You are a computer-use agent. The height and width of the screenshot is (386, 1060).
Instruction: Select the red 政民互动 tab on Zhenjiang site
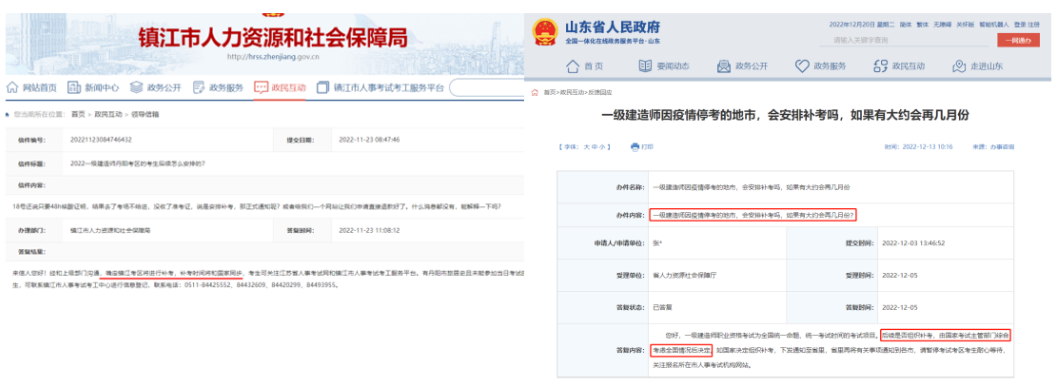tap(280, 88)
